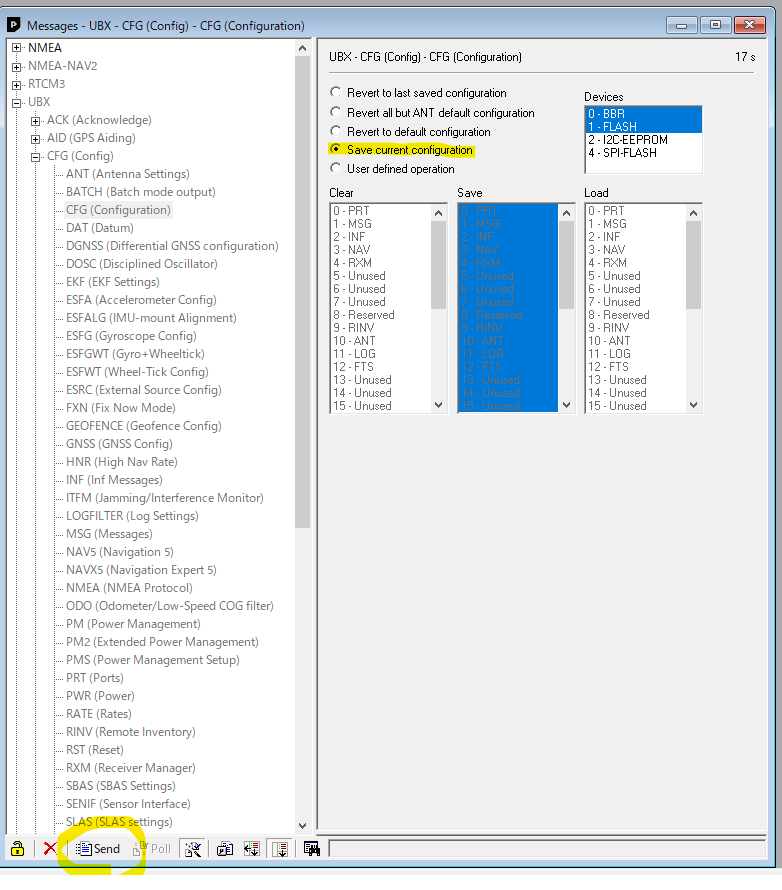Viewport: 782px width, 890px height.
Task: Click the Load list scrollbar thumb
Action: (x=693, y=265)
